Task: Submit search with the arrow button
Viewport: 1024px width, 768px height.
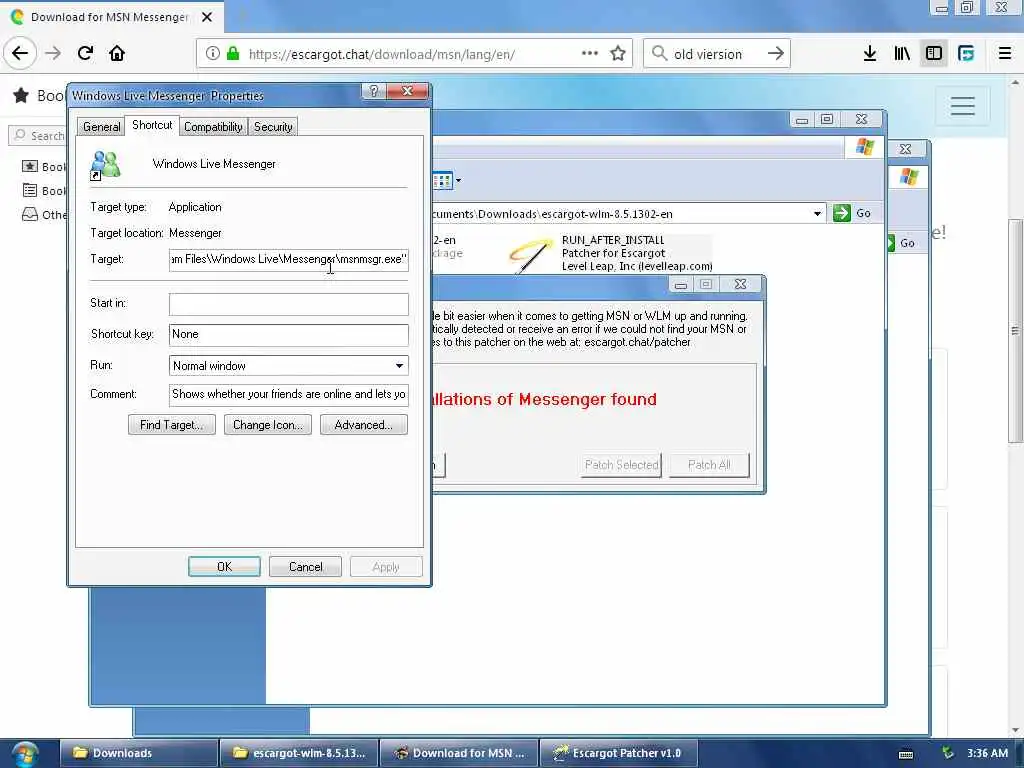Action: 775,53
